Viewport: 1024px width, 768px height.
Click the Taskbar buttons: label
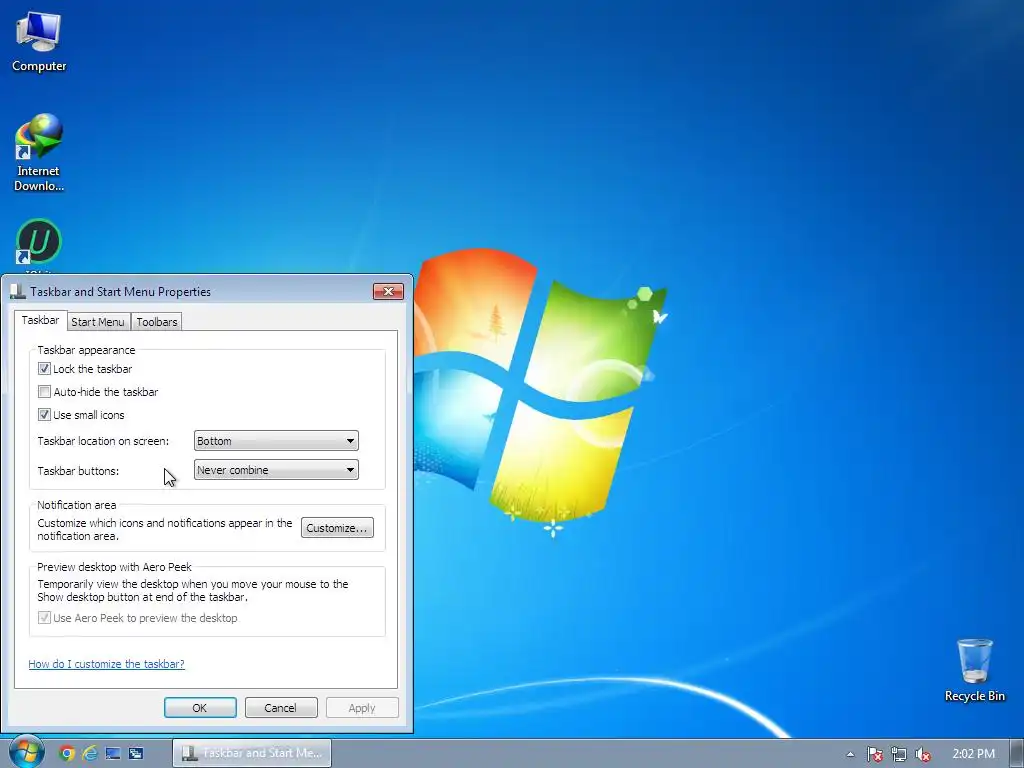[78, 471]
